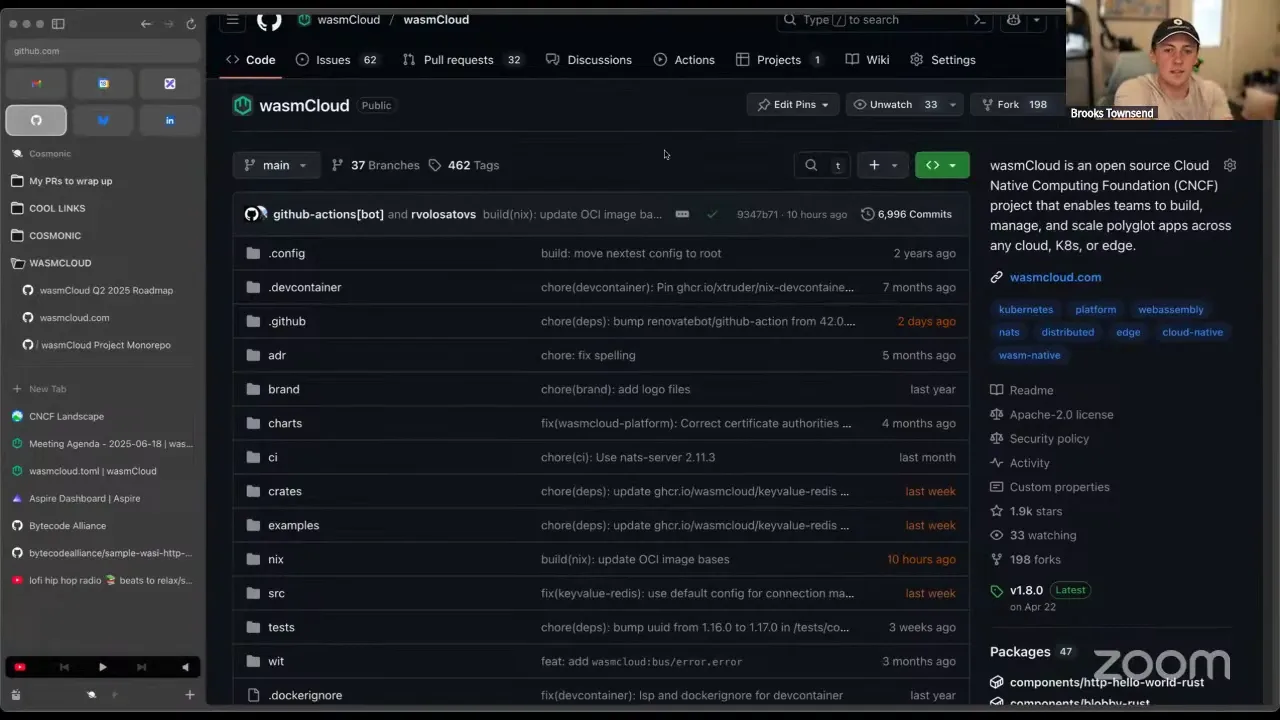
Task: Click the YouTube icon in media player bar
Action: pyautogui.click(x=19, y=667)
